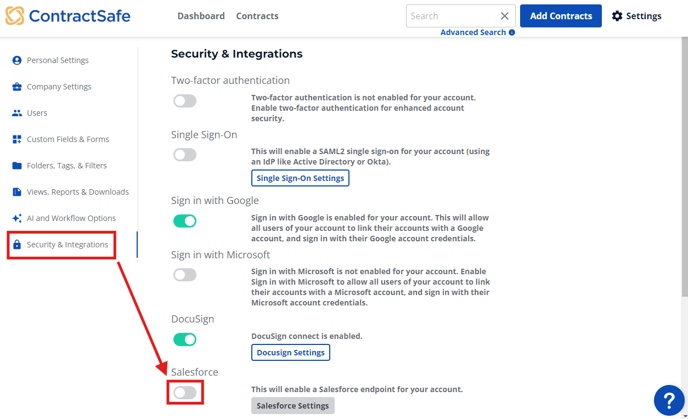Open the Users people icon

pyautogui.click(x=17, y=113)
